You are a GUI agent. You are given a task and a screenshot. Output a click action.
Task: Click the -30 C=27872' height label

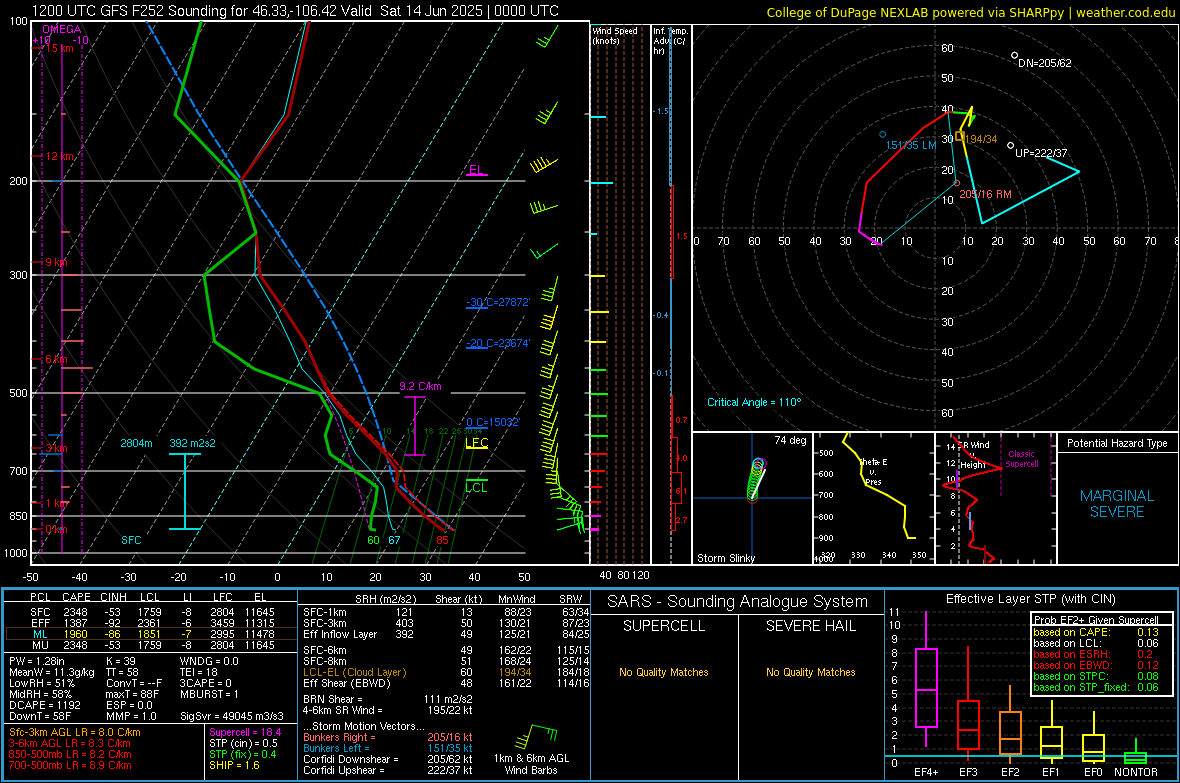[498, 302]
